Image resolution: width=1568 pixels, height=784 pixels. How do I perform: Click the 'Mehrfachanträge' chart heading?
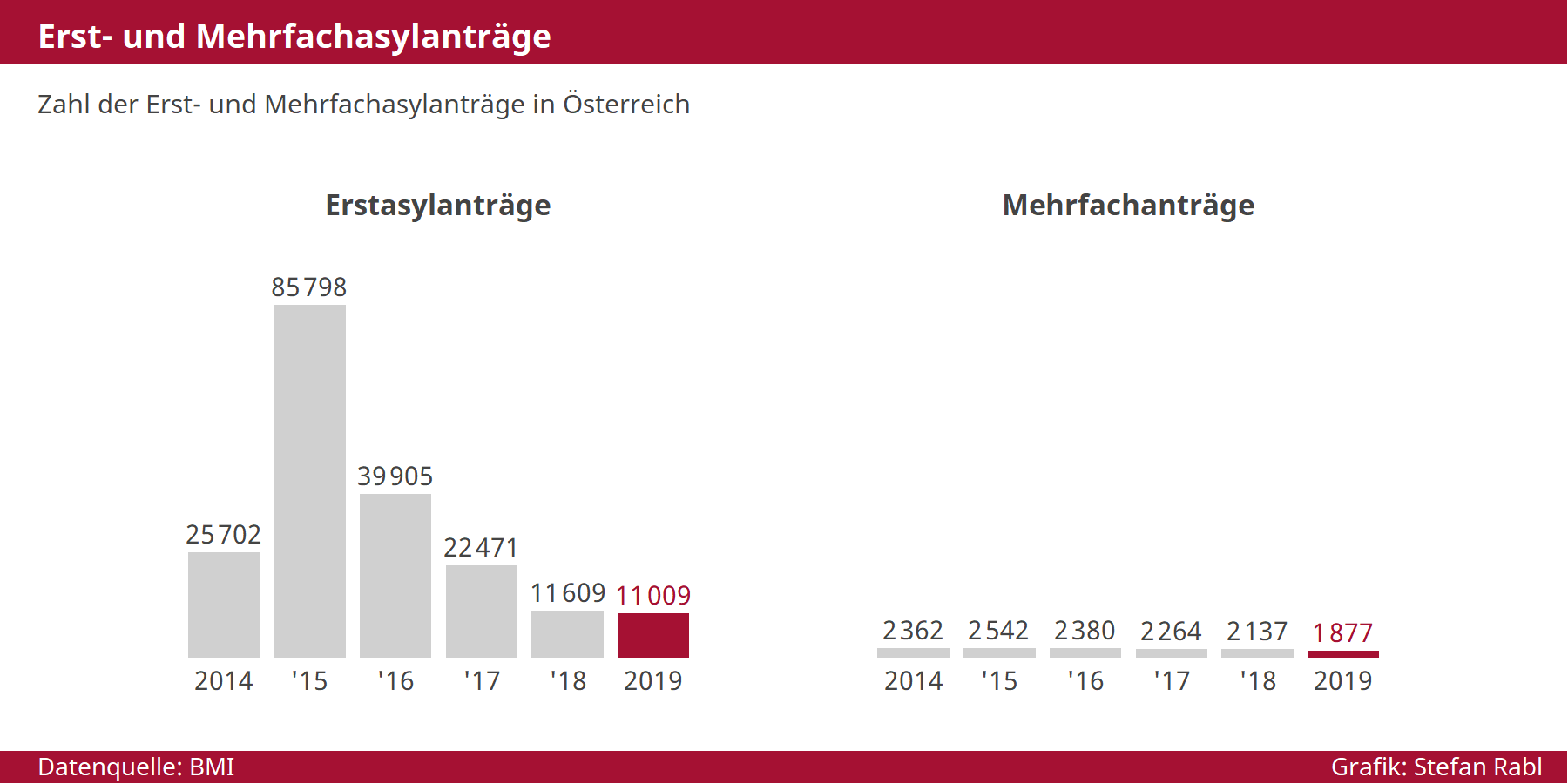(x=1128, y=206)
